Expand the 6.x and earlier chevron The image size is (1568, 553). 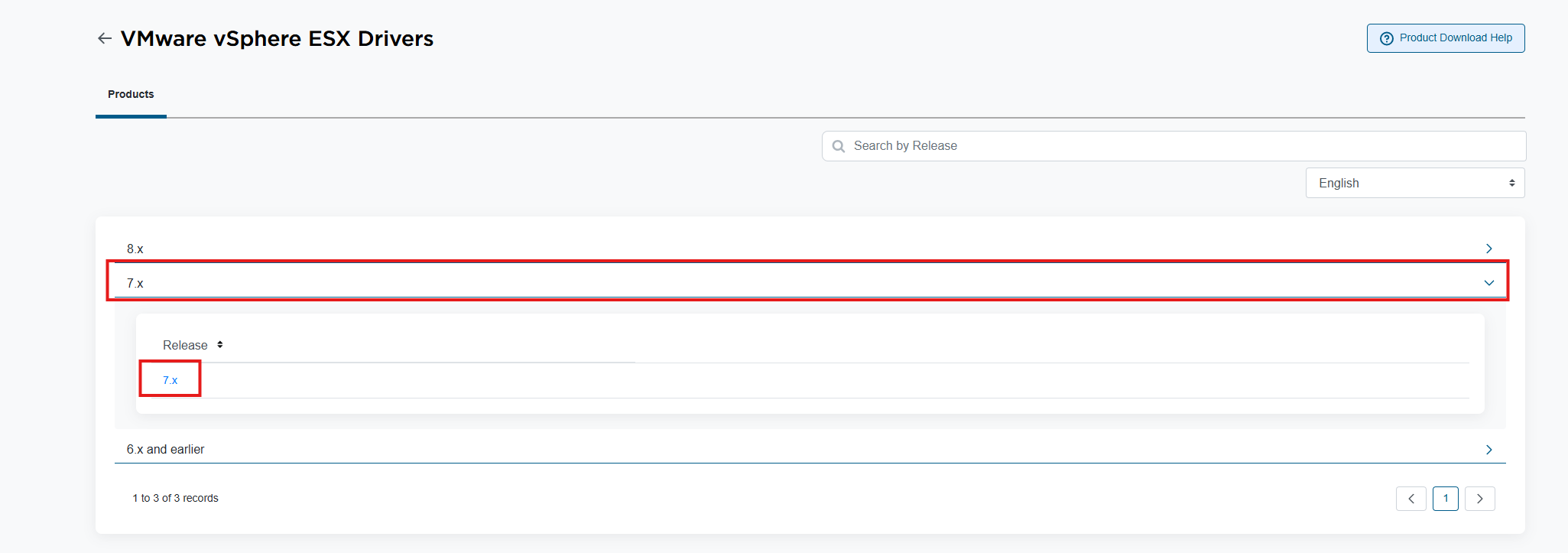point(1488,450)
